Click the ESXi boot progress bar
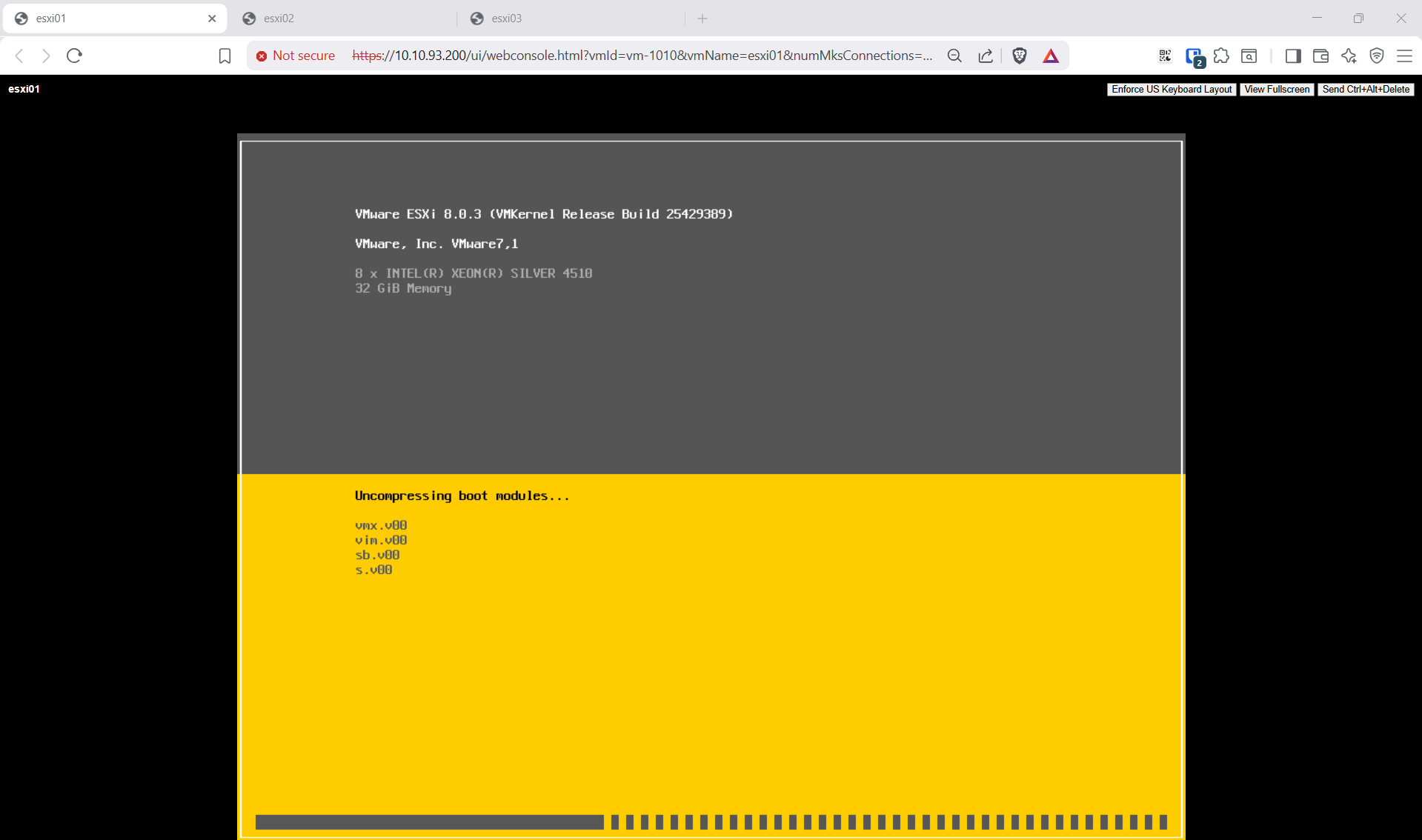 711,821
